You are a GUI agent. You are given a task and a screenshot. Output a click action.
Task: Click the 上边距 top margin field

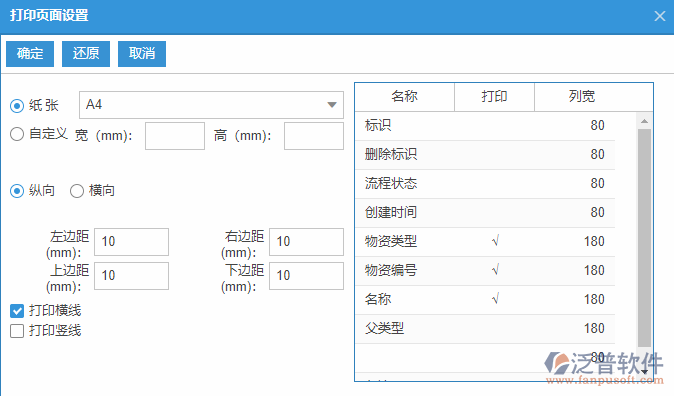pyautogui.click(x=132, y=276)
